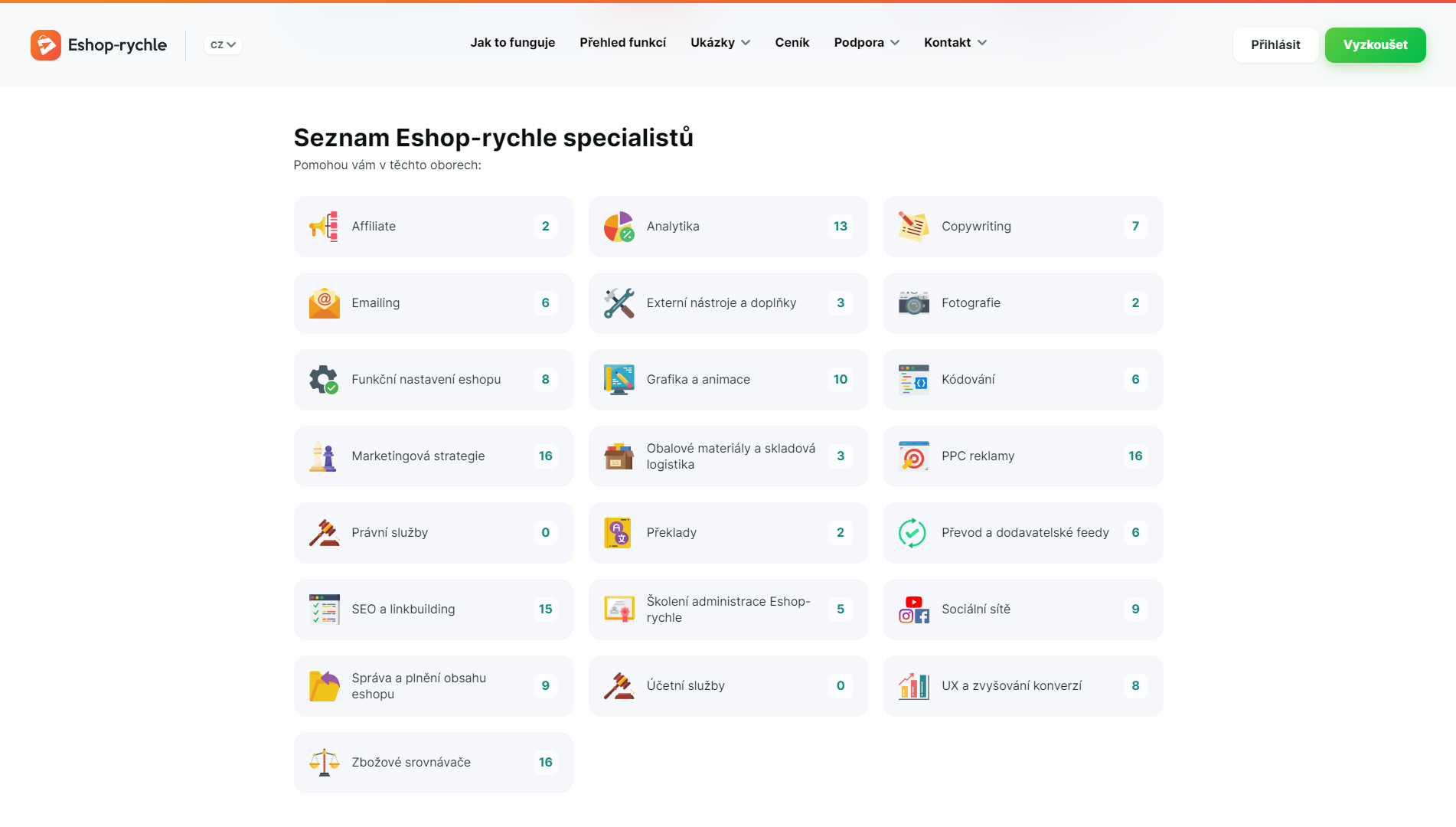This screenshot has width=1456, height=827.
Task: Click the Zbožové srovnávače scales icon
Action: pos(324,763)
